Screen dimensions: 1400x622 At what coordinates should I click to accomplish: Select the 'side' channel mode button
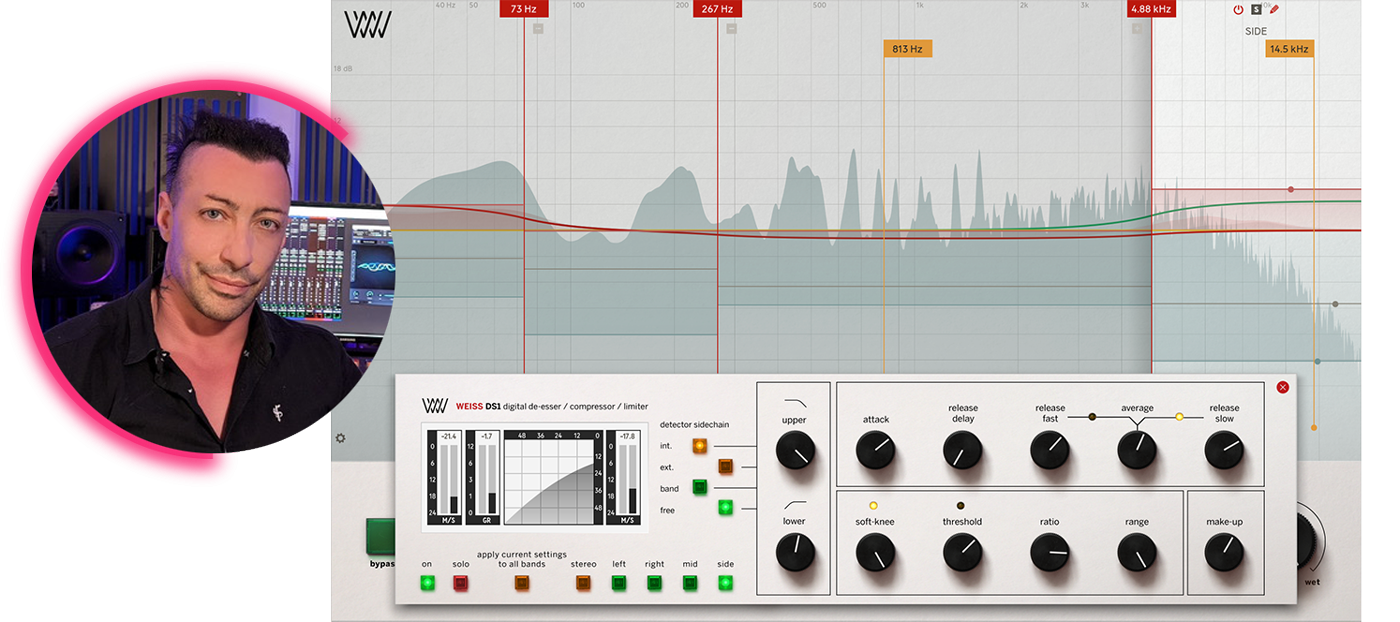point(725,583)
